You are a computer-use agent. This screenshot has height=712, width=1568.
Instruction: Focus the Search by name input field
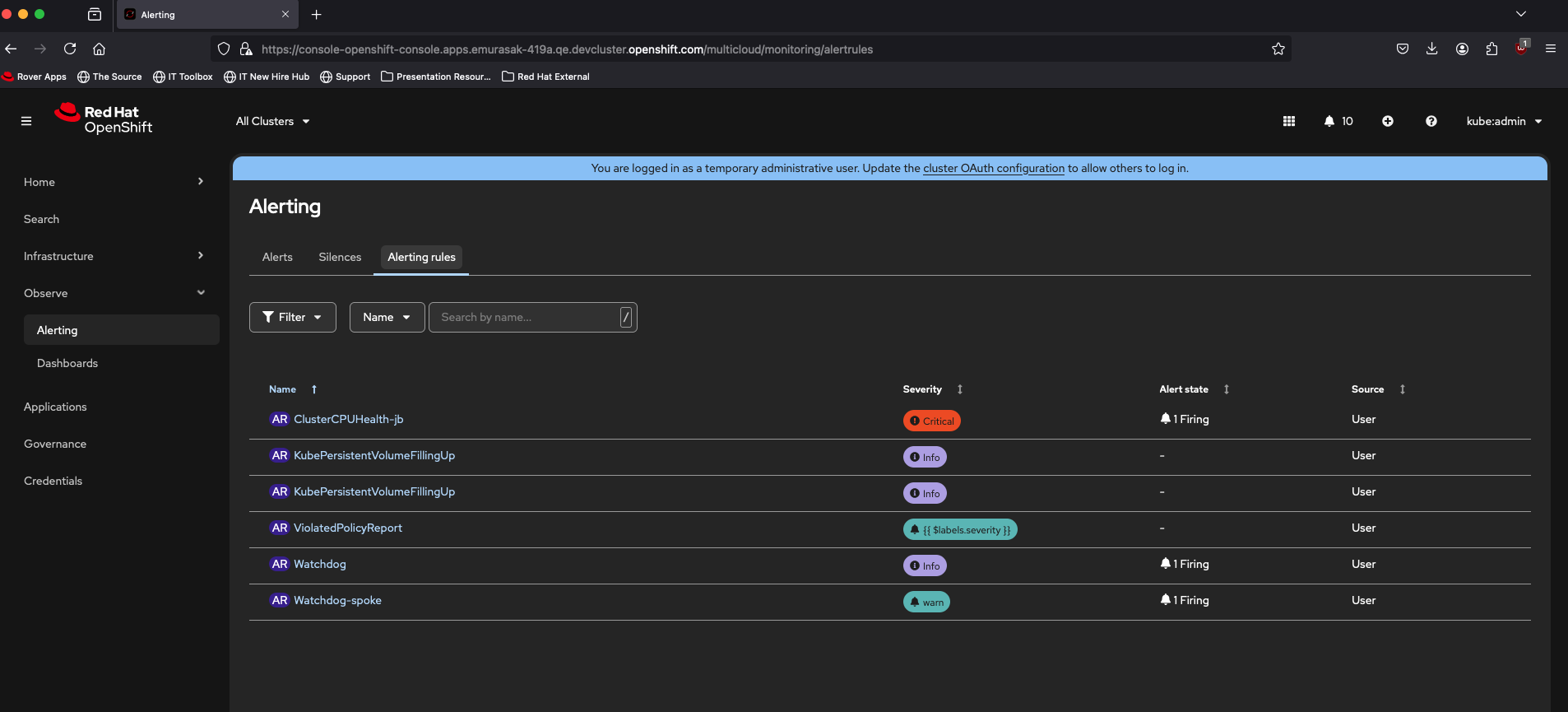(533, 317)
